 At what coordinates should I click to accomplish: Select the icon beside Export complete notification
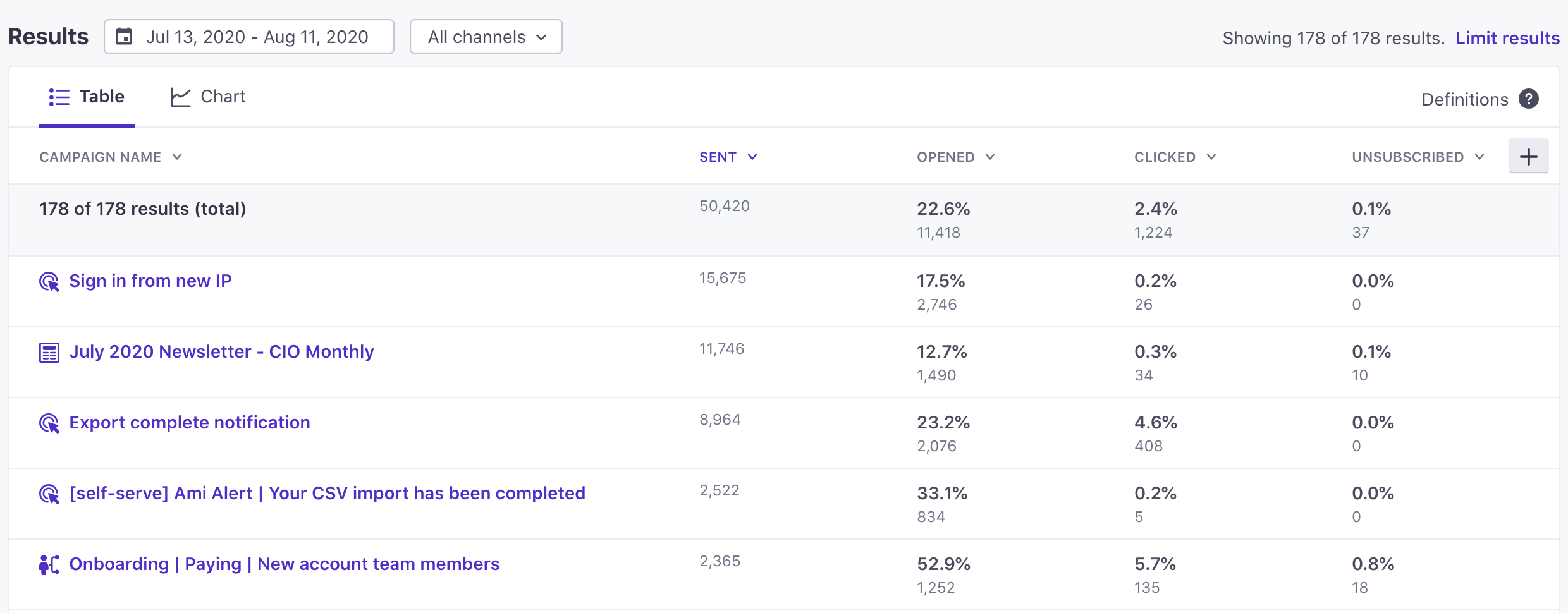pos(49,423)
